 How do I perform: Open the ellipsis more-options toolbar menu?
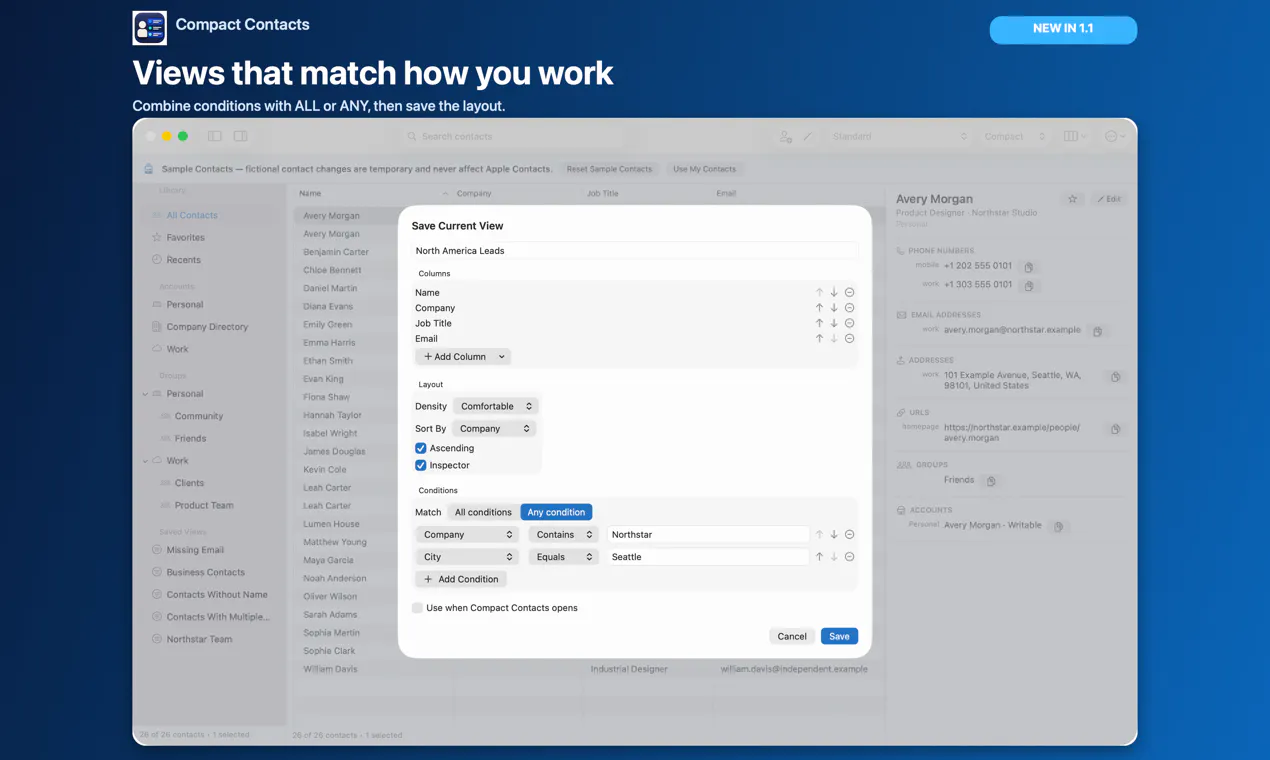pyautogui.click(x=1115, y=136)
